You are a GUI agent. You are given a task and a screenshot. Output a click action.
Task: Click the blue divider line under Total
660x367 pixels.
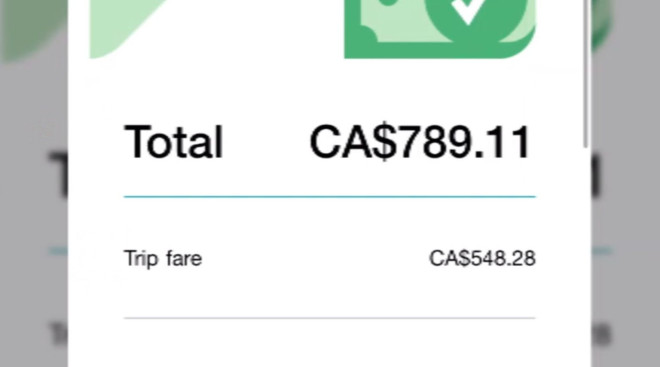[330, 197]
